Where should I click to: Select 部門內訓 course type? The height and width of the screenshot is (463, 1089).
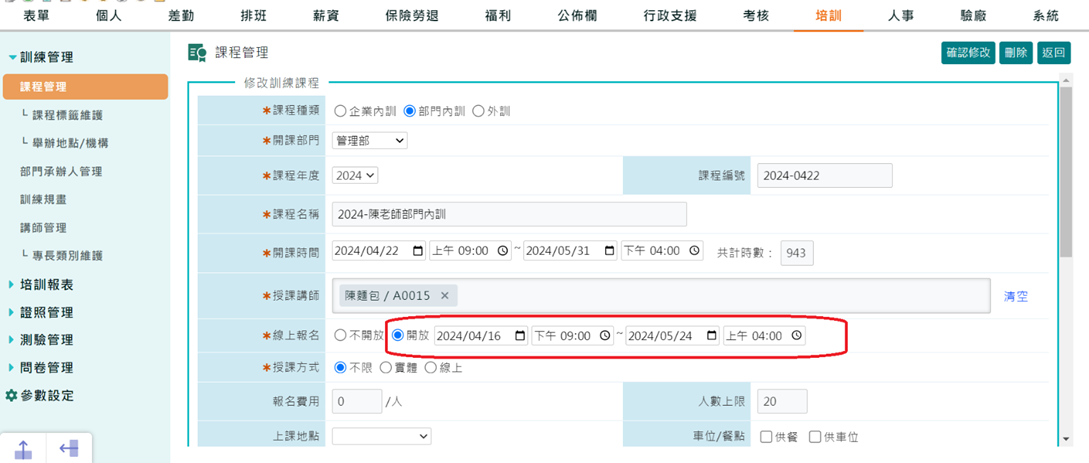(409, 111)
